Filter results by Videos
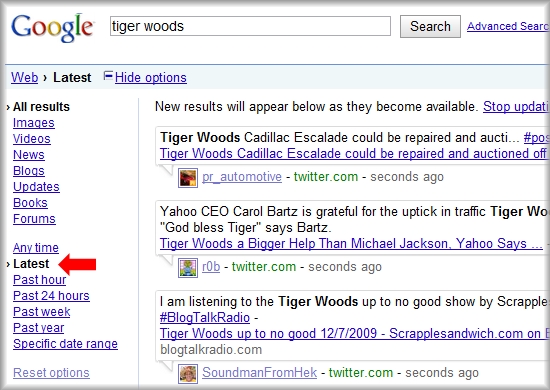The height and width of the screenshot is (390, 550). (x=32, y=139)
